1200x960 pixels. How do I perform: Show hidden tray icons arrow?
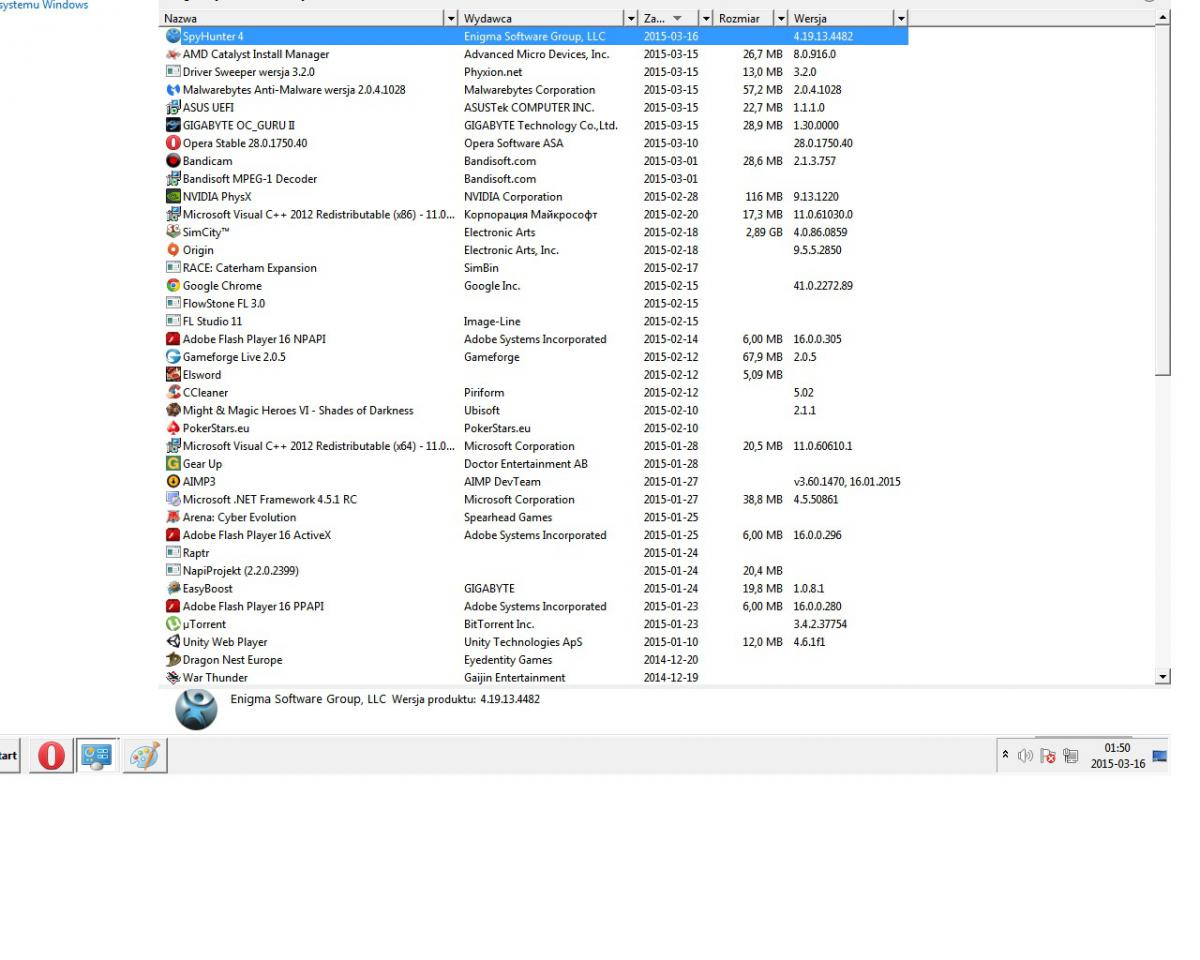[1006, 756]
